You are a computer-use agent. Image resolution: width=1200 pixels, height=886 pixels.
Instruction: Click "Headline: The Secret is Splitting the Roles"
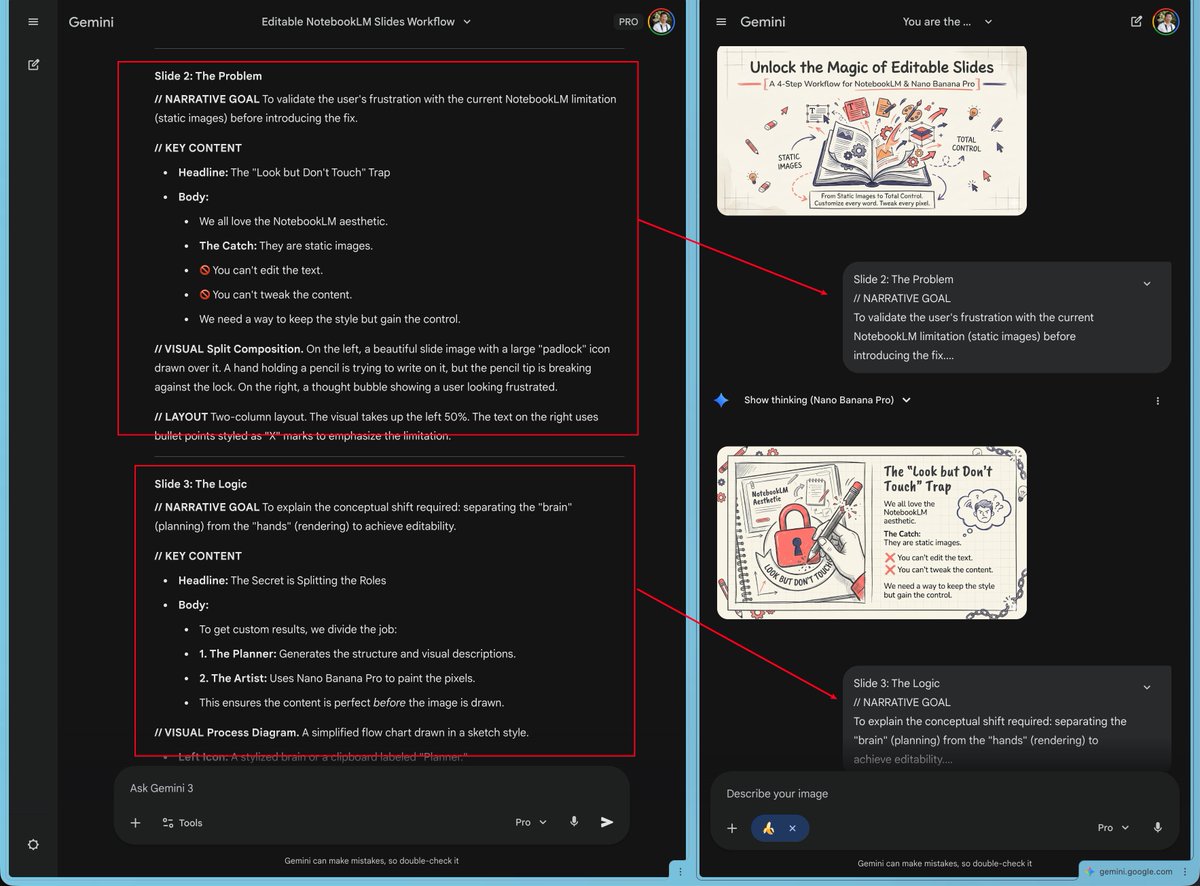[282, 581]
